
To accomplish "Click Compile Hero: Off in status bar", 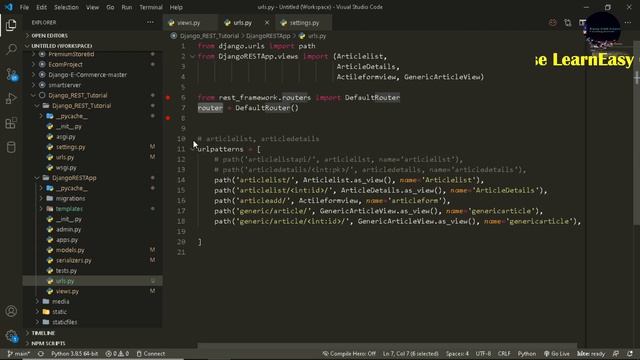I will 349,354.
